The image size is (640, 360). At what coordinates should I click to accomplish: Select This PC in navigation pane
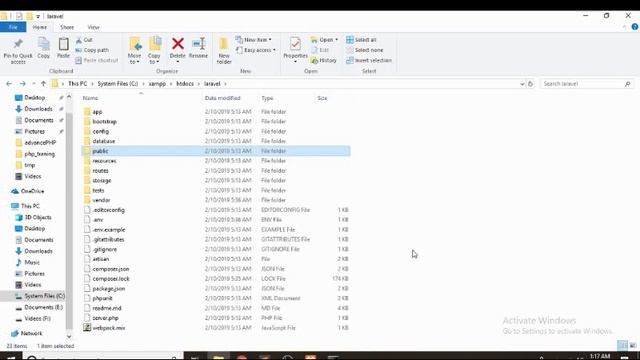pyautogui.click(x=26, y=206)
